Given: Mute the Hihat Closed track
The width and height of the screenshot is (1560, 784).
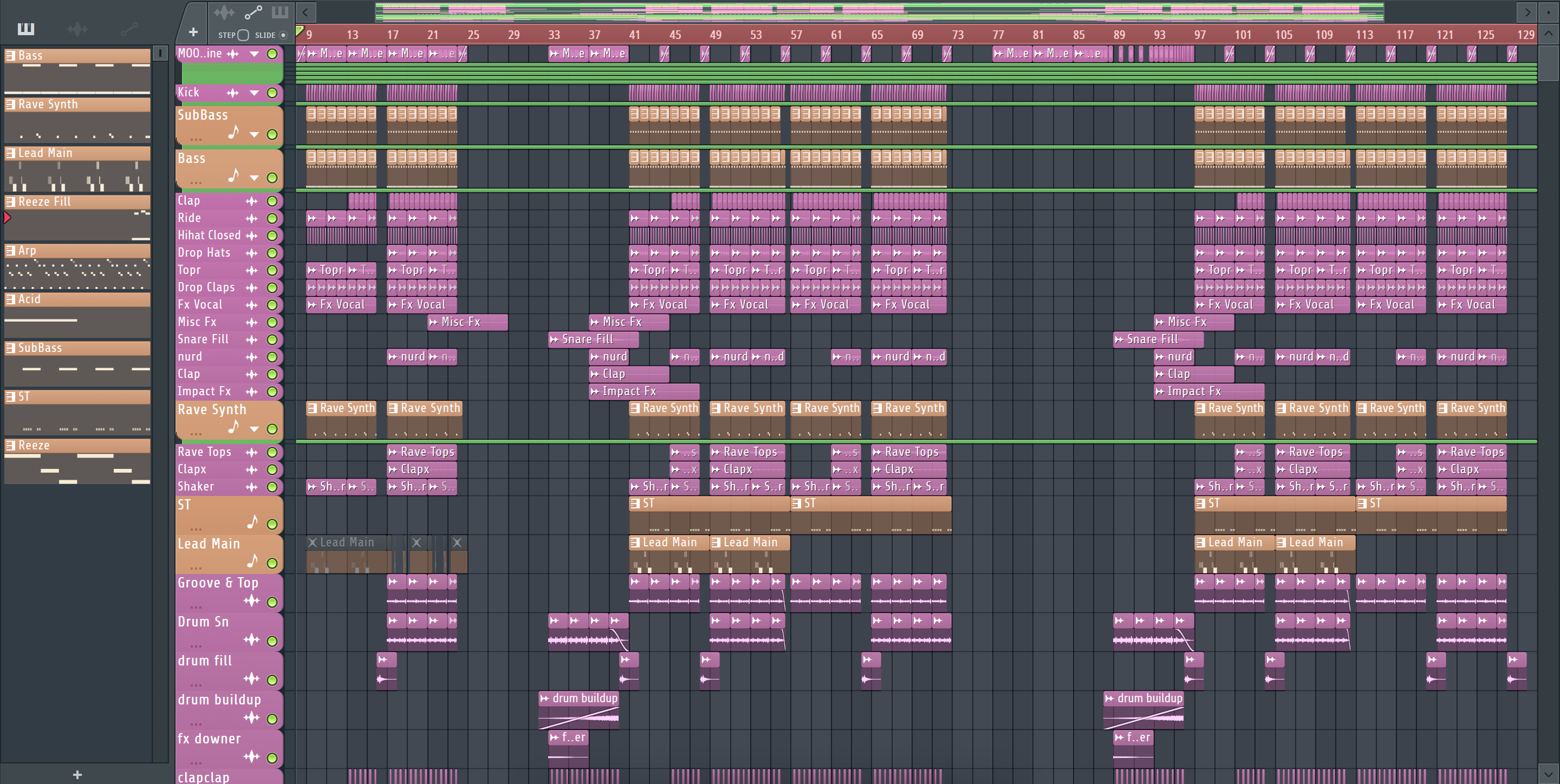Looking at the screenshot, I should click(x=272, y=236).
